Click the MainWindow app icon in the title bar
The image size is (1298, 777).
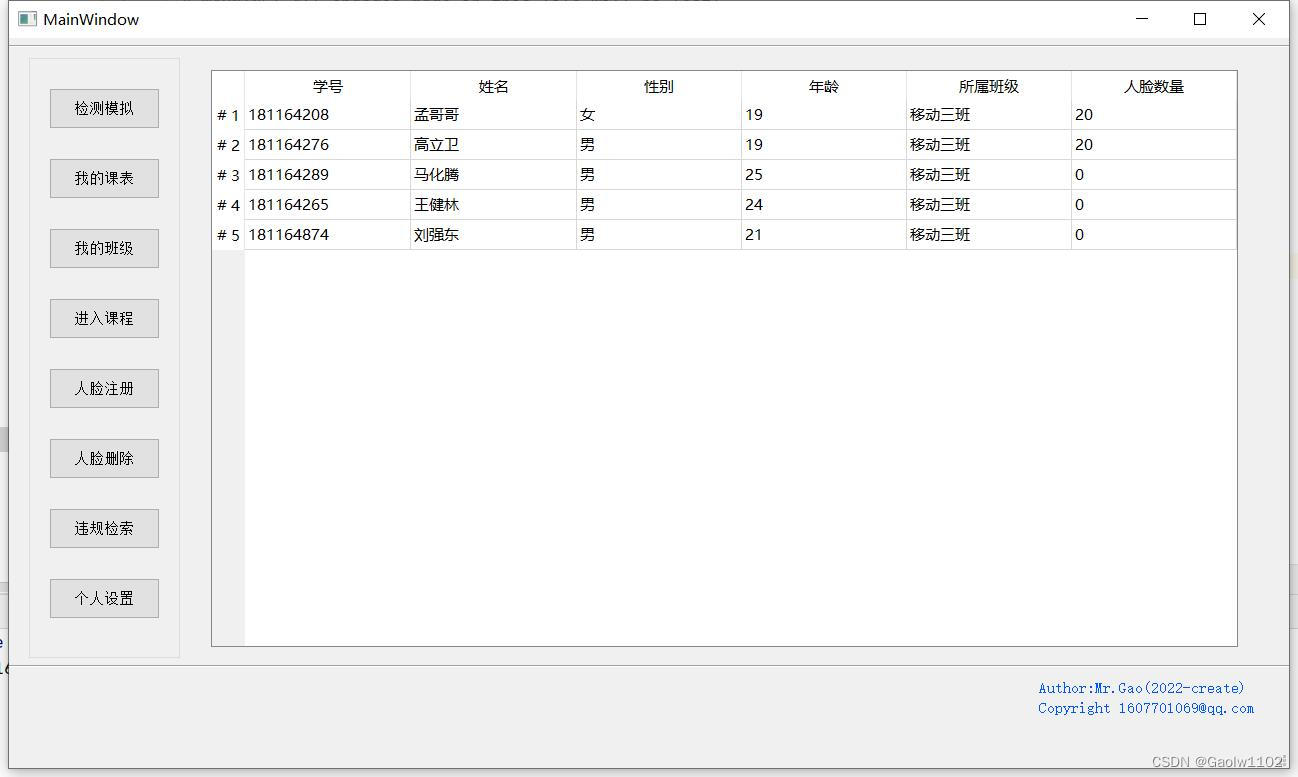28,19
